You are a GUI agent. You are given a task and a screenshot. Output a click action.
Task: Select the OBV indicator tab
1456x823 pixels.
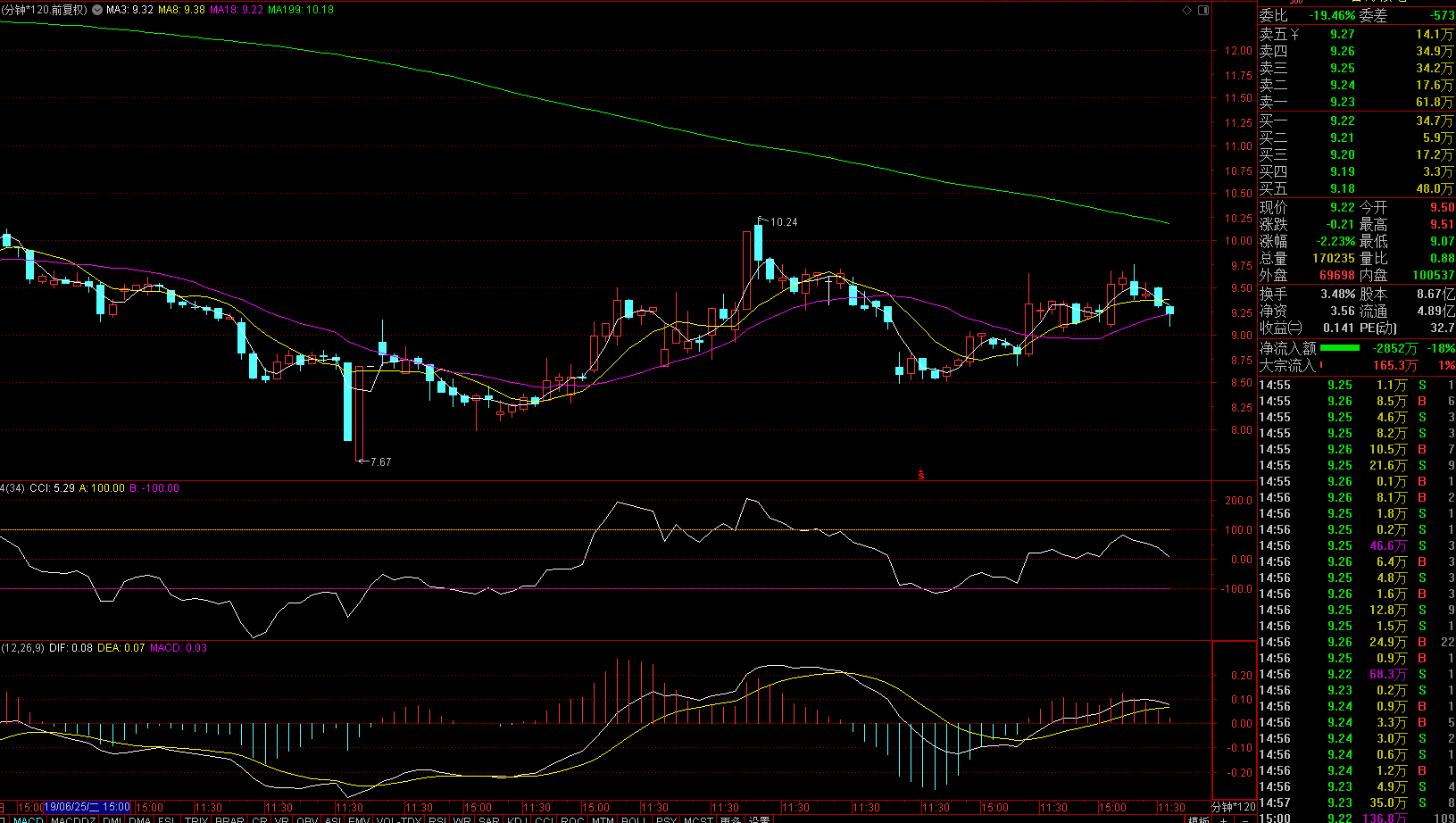point(306,819)
